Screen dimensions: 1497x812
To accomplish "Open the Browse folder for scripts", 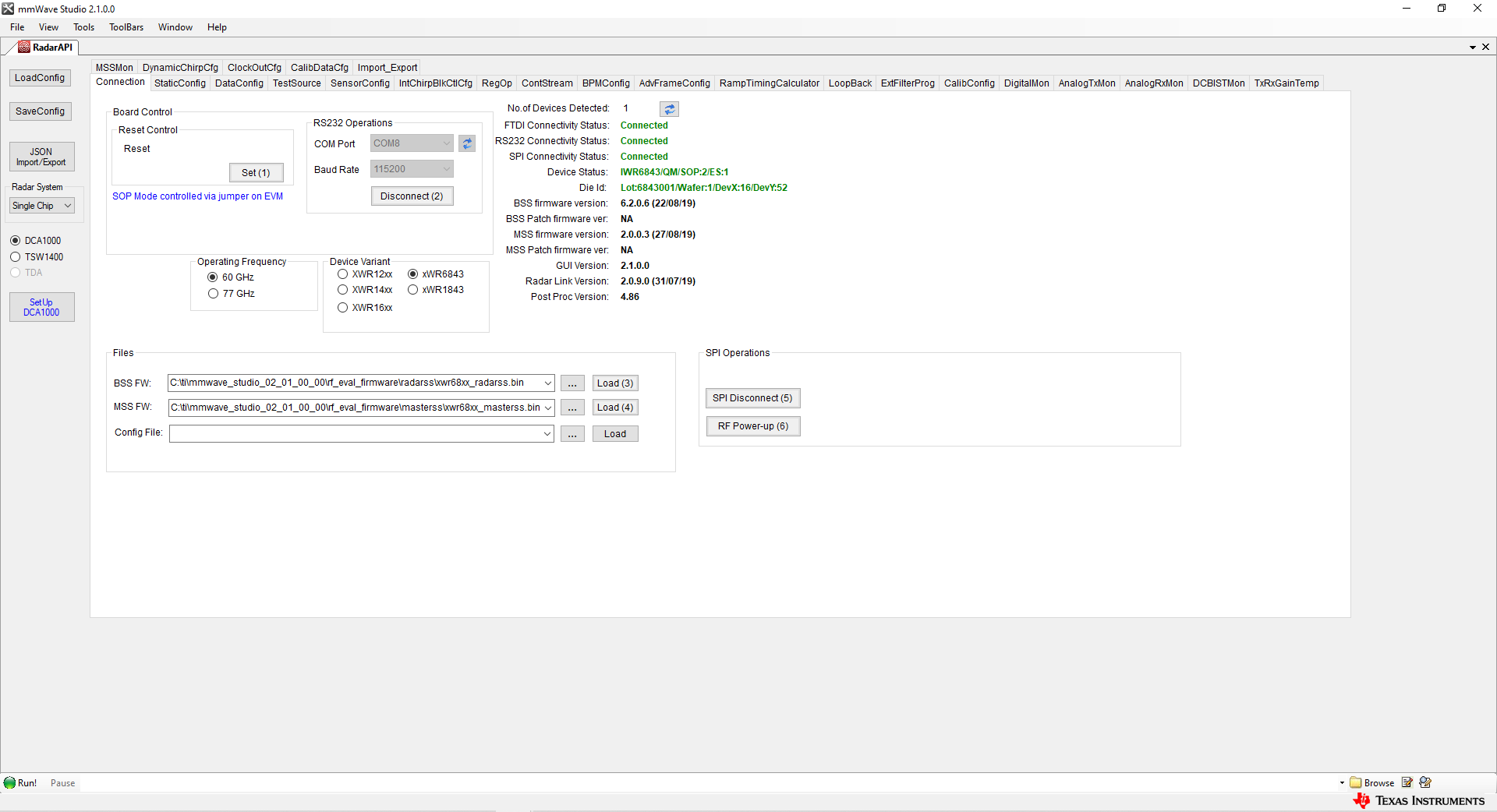I will point(1372,783).
